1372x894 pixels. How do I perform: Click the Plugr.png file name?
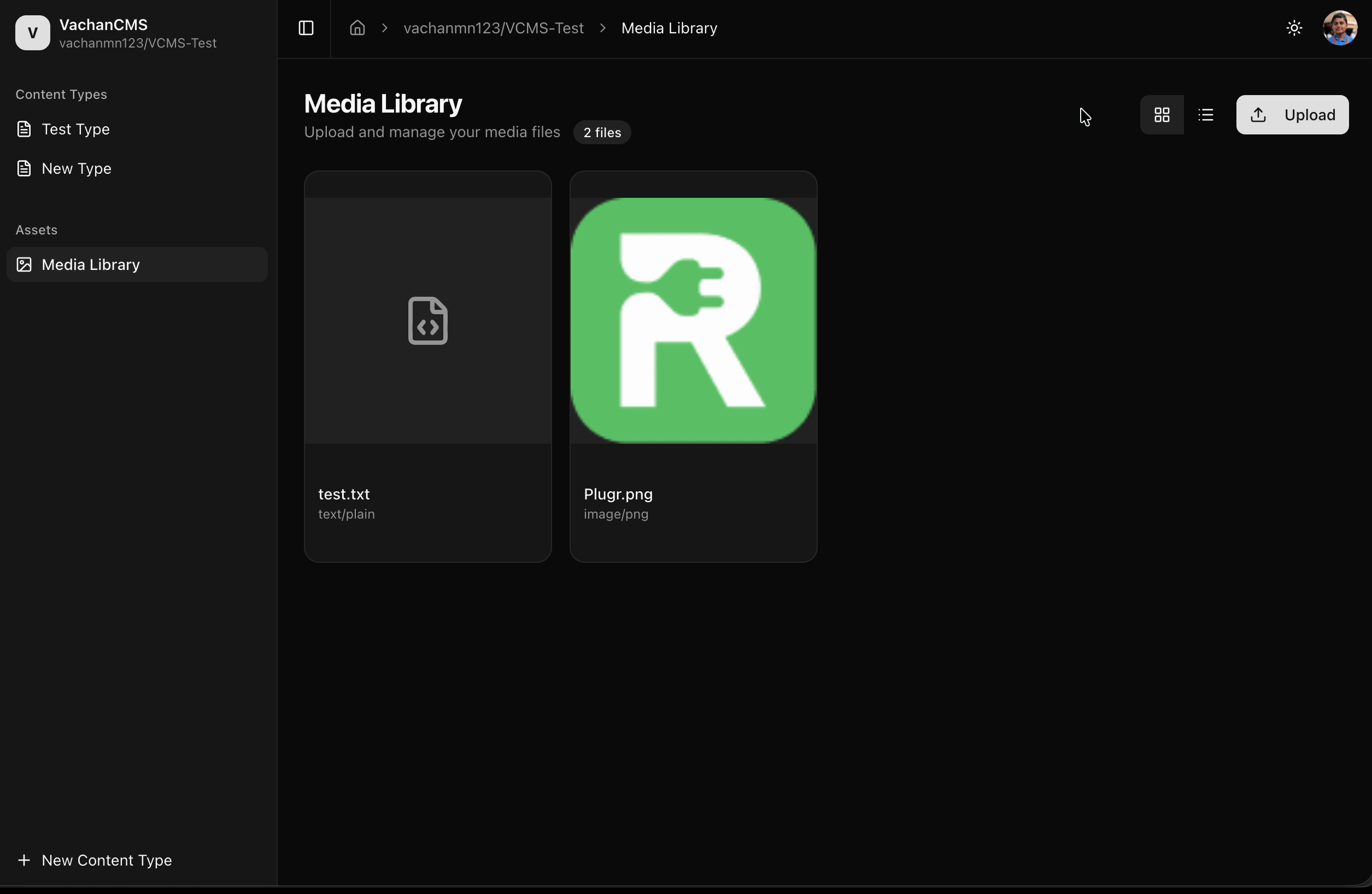click(618, 494)
